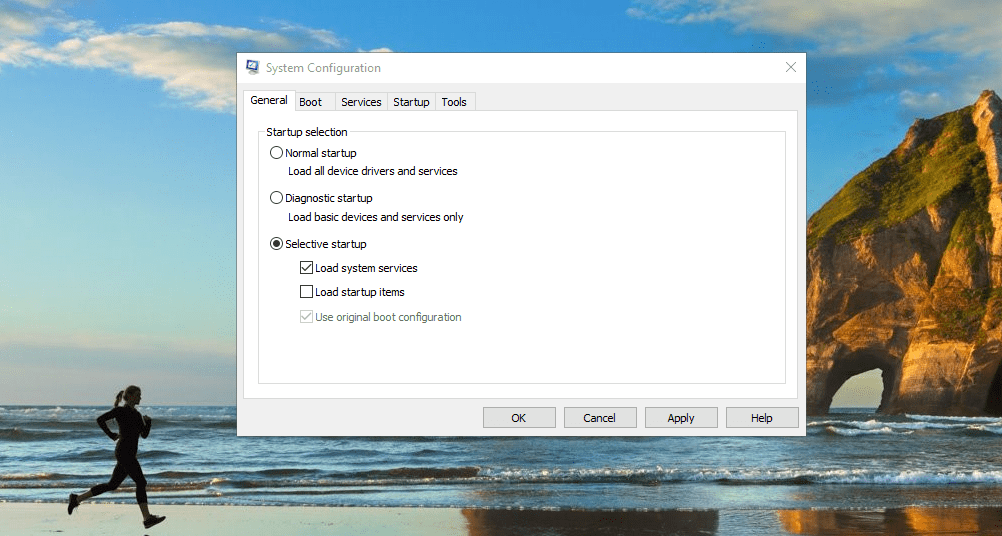Click the 'Load all device drivers and services' description
Image resolution: width=1002 pixels, height=536 pixels.
[372, 171]
